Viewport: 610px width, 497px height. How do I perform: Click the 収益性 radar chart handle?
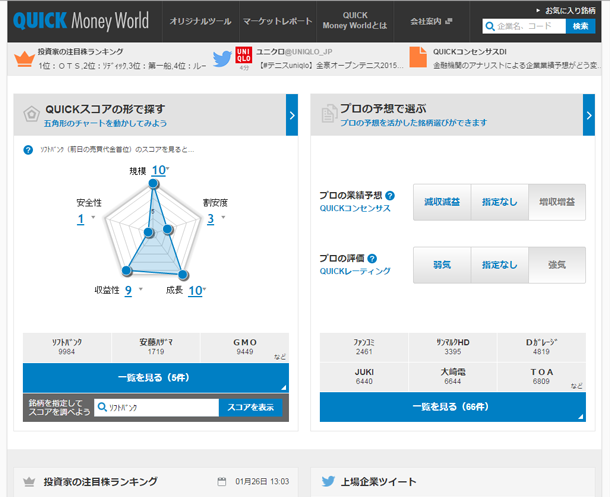126,270
